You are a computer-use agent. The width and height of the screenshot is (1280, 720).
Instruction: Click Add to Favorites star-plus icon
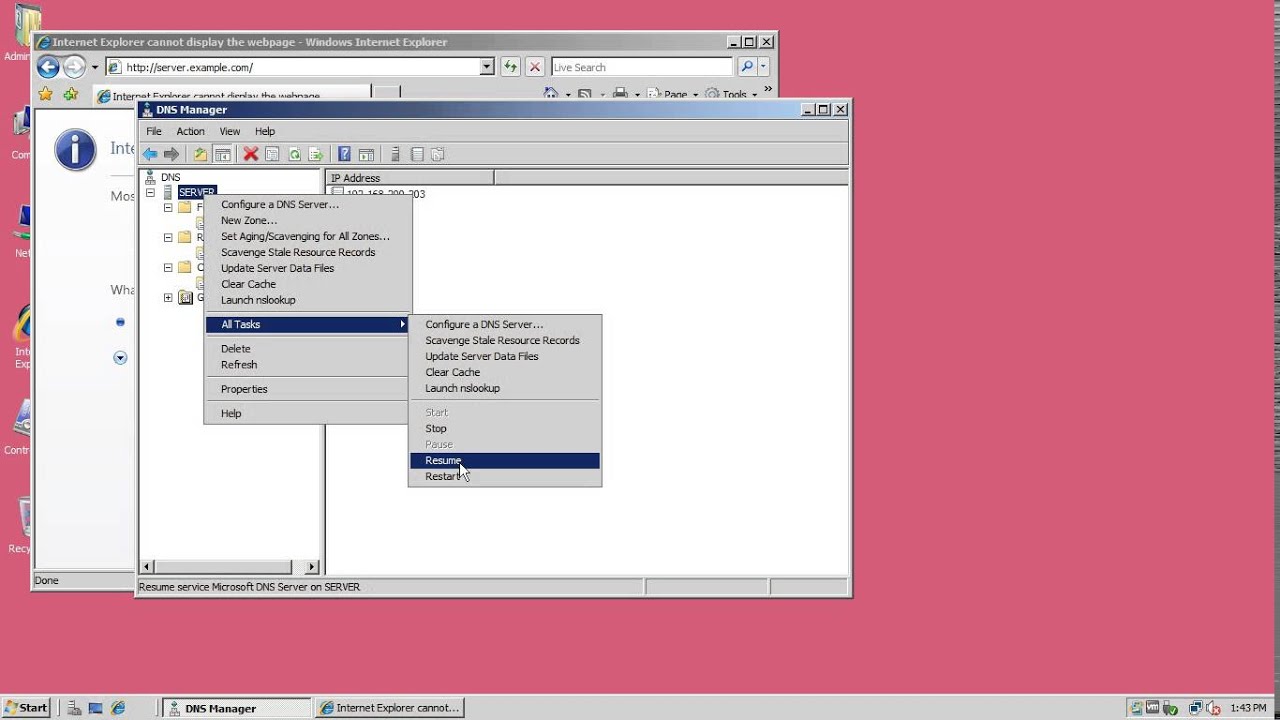[70, 94]
